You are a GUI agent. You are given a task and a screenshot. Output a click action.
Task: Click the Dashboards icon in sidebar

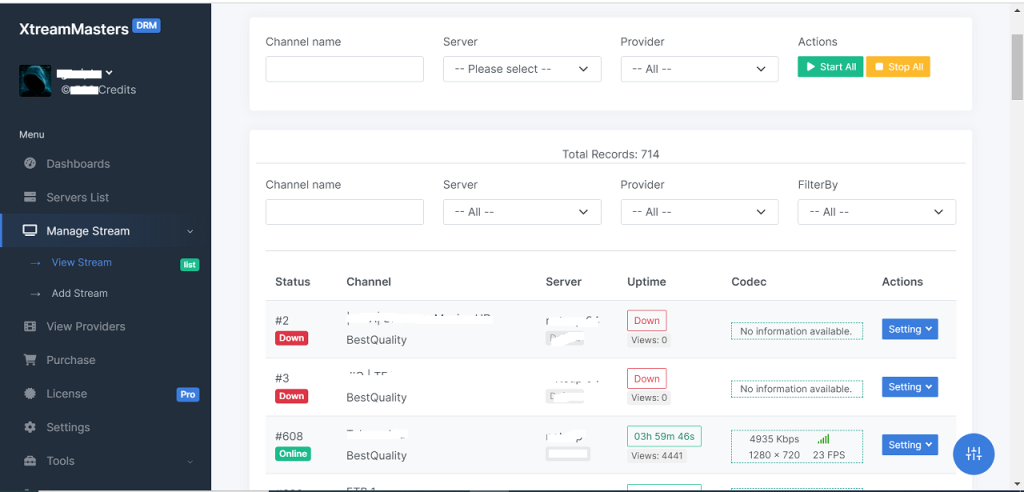(30, 164)
